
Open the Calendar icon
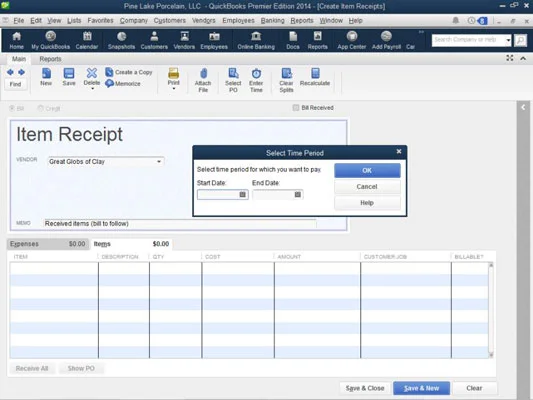click(x=87, y=40)
